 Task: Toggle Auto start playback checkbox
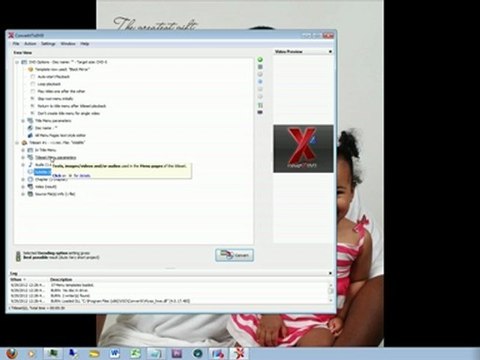point(33,77)
